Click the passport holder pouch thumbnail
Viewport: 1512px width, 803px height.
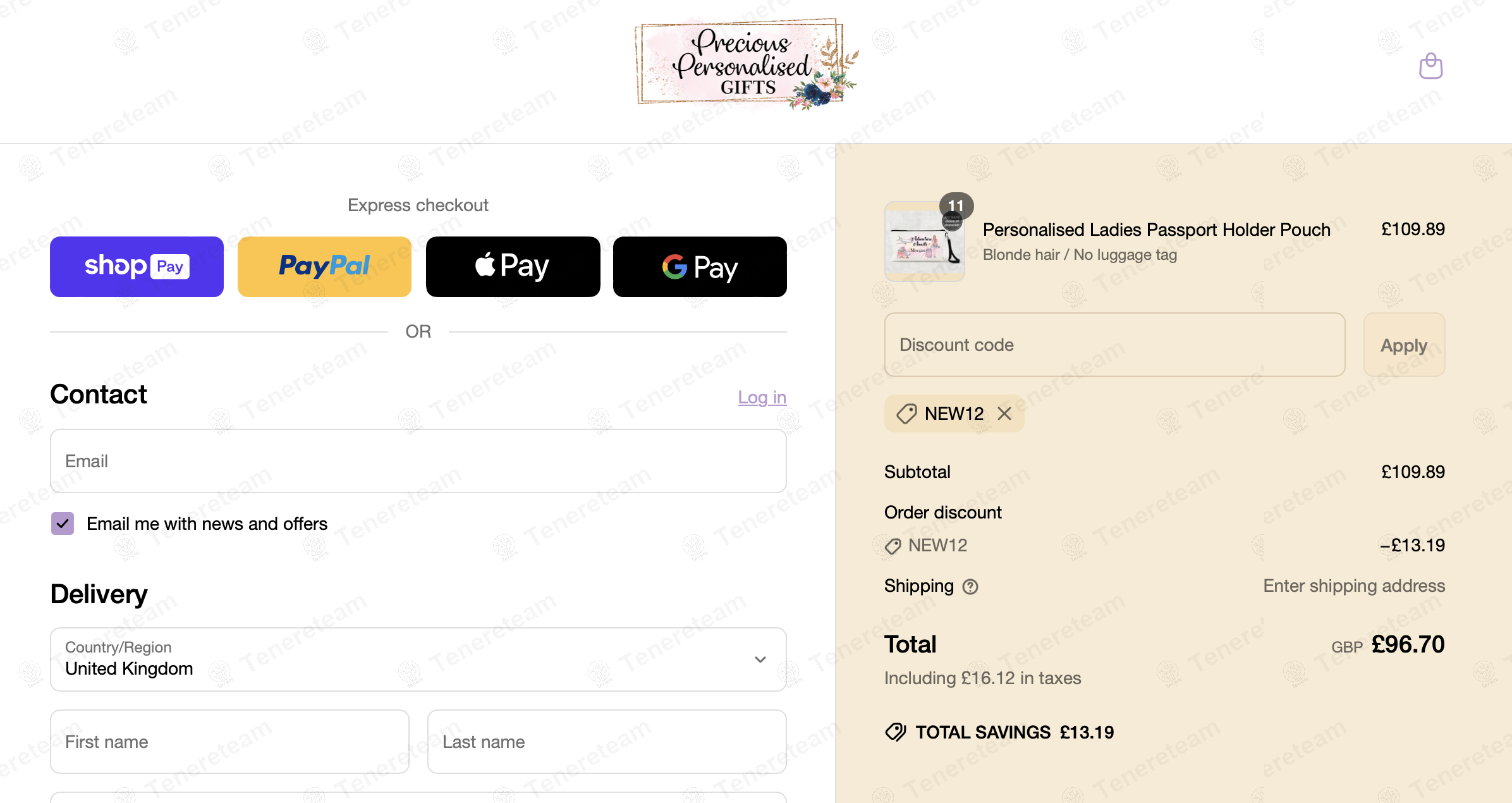(924, 242)
